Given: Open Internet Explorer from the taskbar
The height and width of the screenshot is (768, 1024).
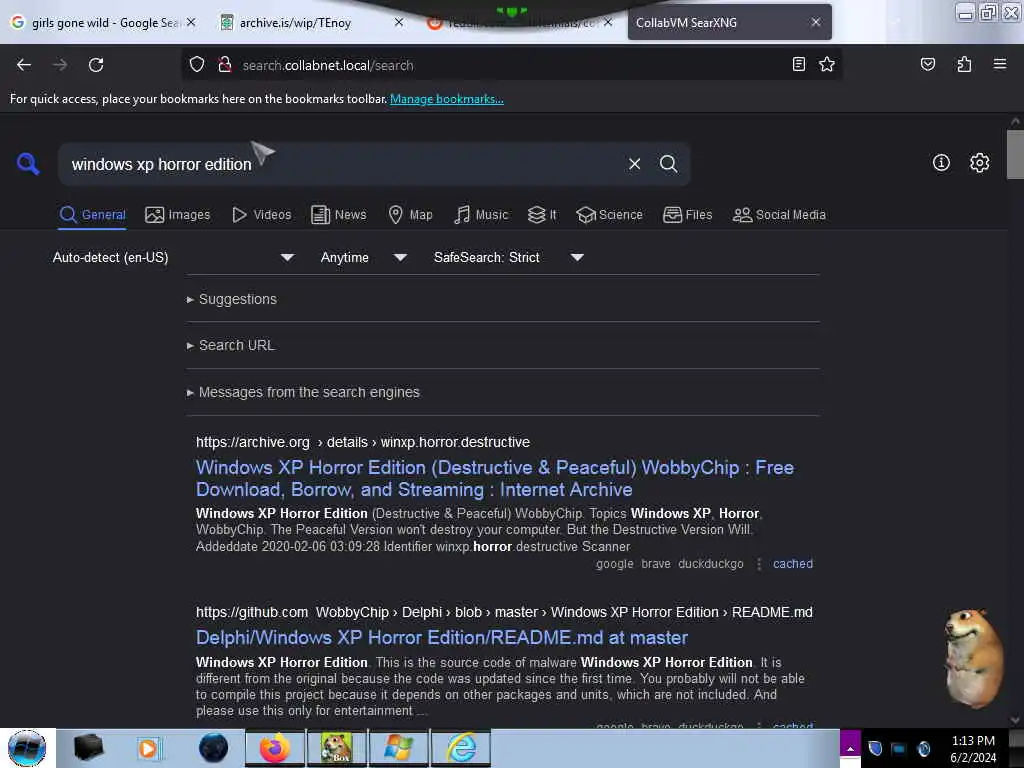Looking at the screenshot, I should click(x=460, y=748).
